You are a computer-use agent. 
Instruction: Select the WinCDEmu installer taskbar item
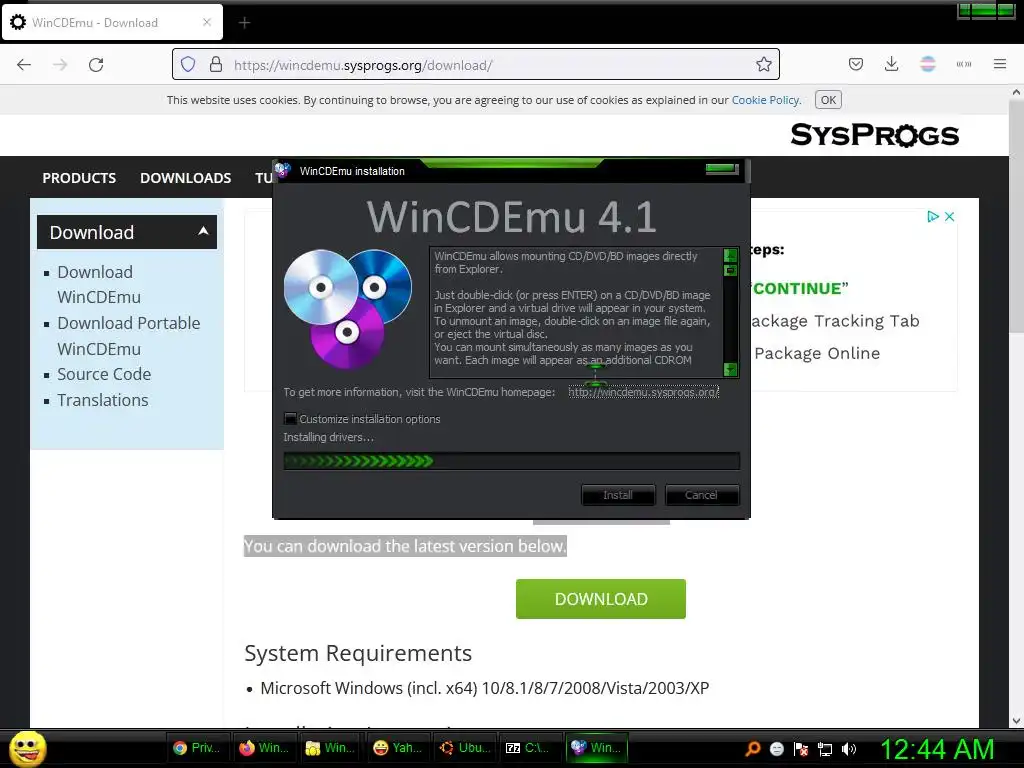click(x=596, y=748)
